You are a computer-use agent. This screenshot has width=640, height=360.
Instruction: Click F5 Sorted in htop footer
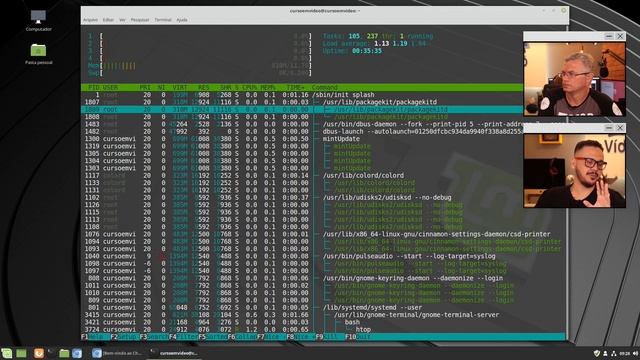click(213, 337)
